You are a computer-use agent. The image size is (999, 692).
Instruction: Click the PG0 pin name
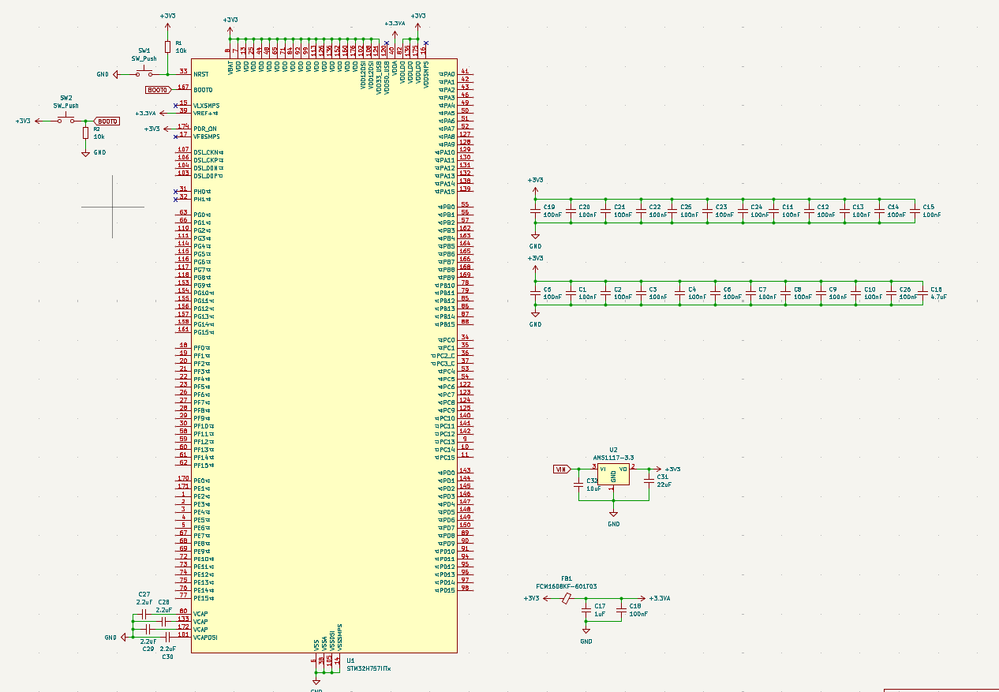click(x=199, y=215)
